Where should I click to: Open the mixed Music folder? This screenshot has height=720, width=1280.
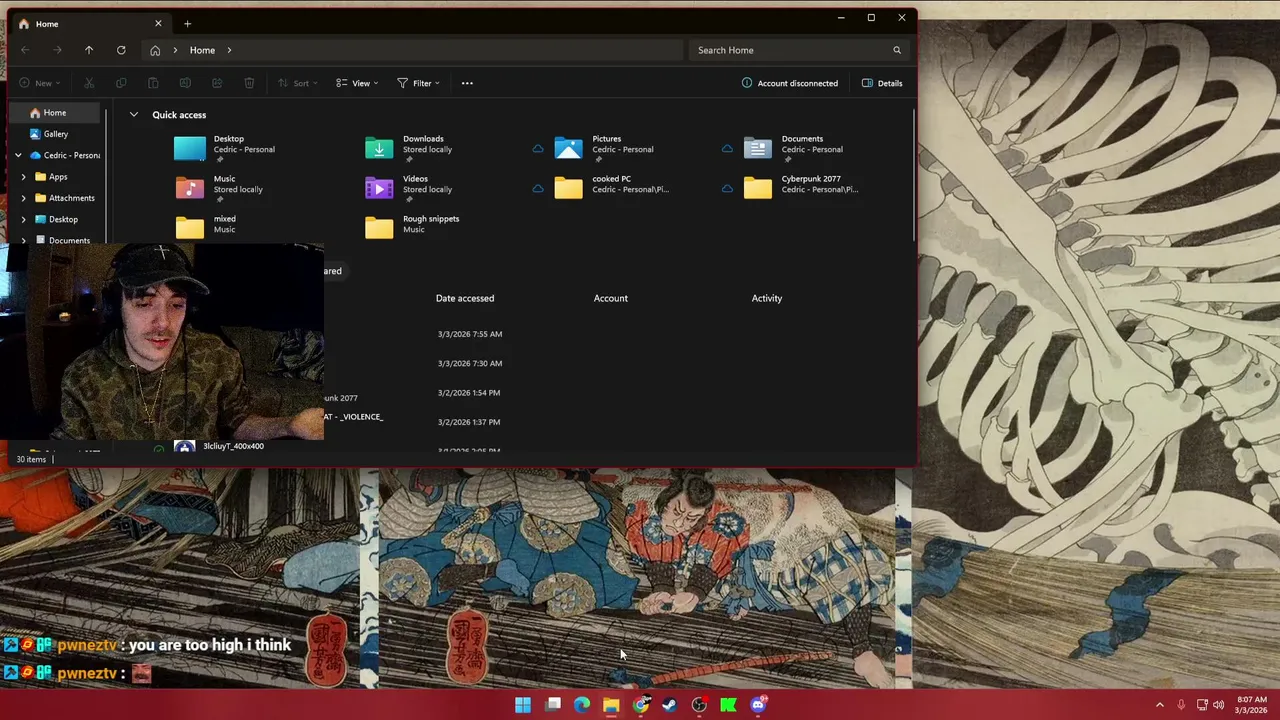pyautogui.click(x=206, y=227)
